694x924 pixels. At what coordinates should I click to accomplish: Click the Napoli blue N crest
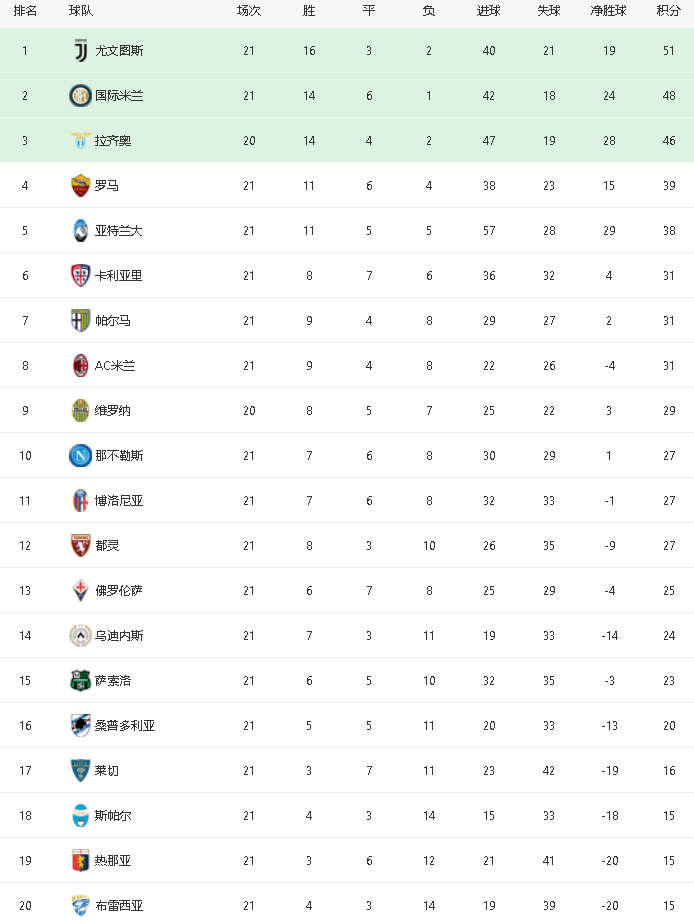[80, 455]
